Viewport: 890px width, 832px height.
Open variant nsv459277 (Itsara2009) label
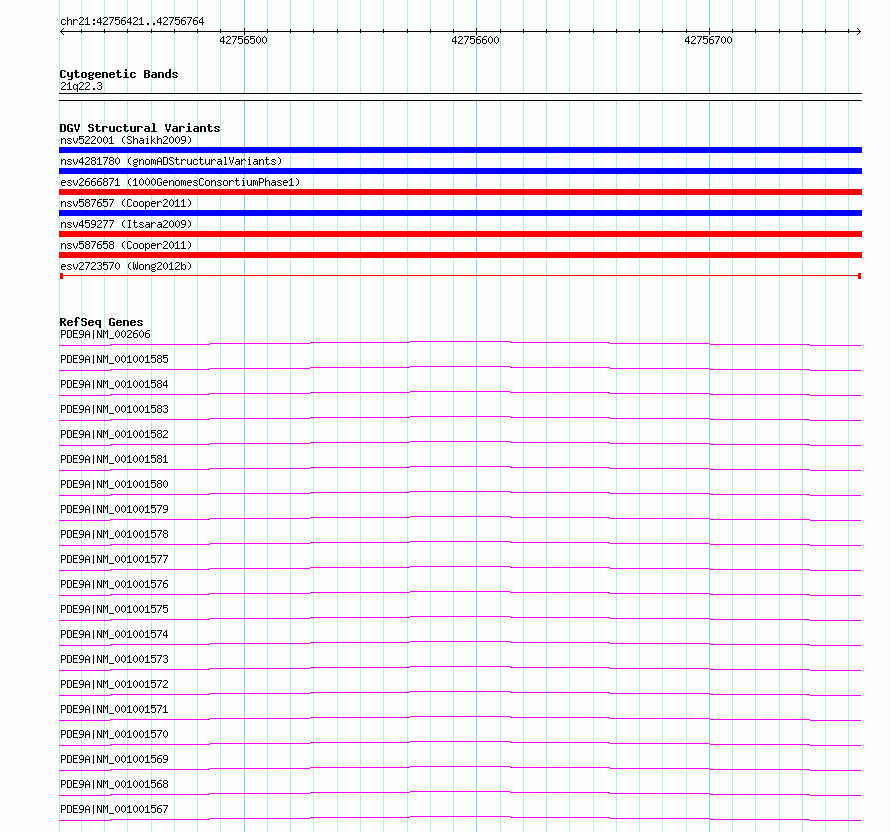[126, 224]
